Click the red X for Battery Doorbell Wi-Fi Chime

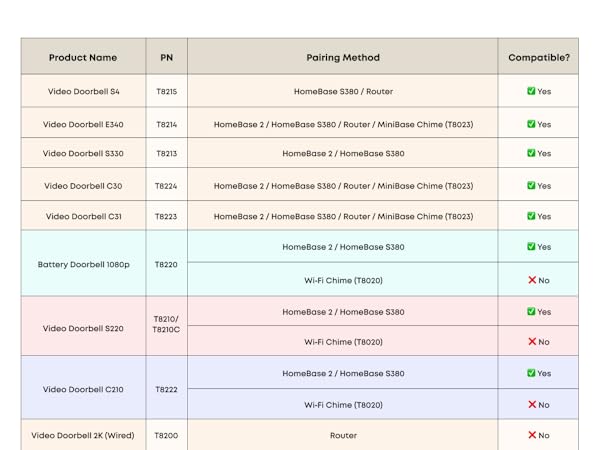coord(532,280)
